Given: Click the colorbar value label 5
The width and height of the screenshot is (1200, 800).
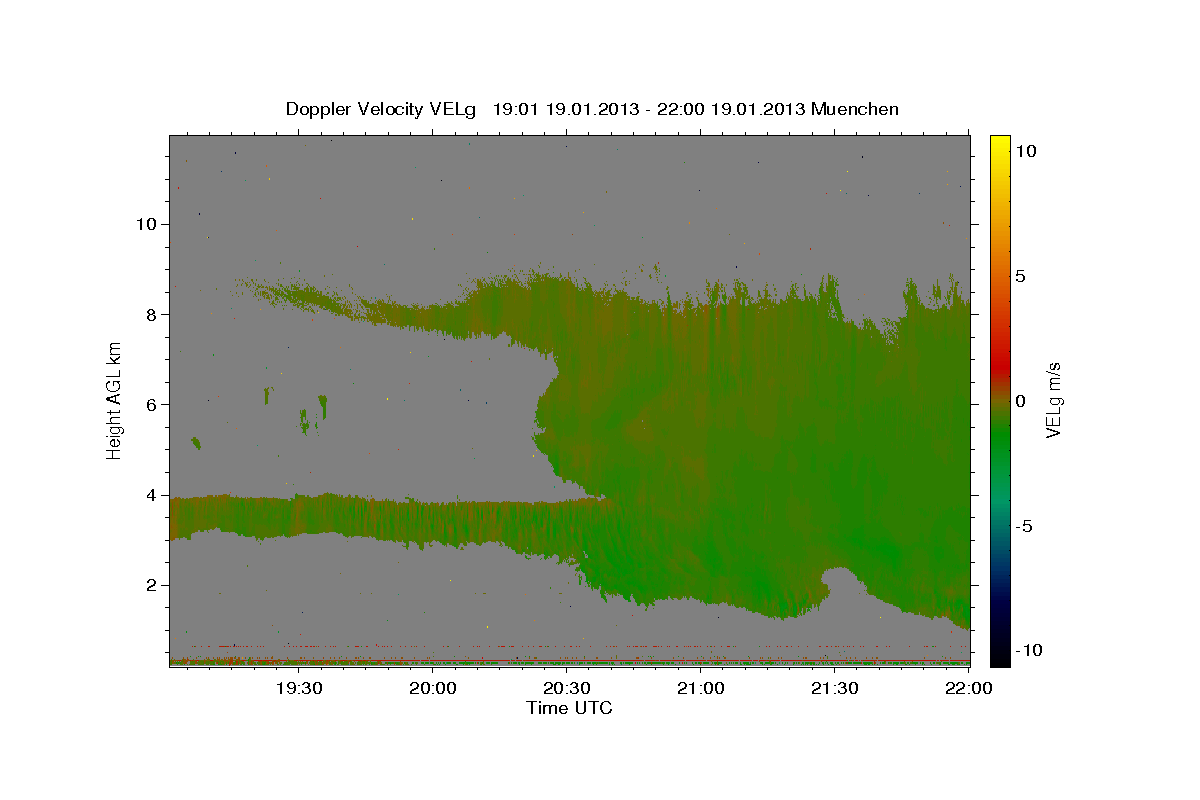Looking at the screenshot, I should (x=1020, y=275).
